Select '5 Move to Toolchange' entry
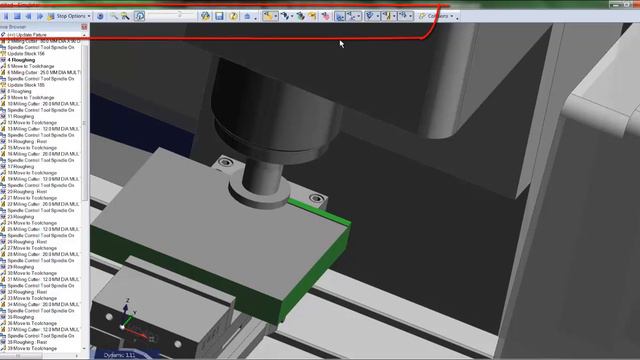The image size is (640, 360). click(x=31, y=66)
